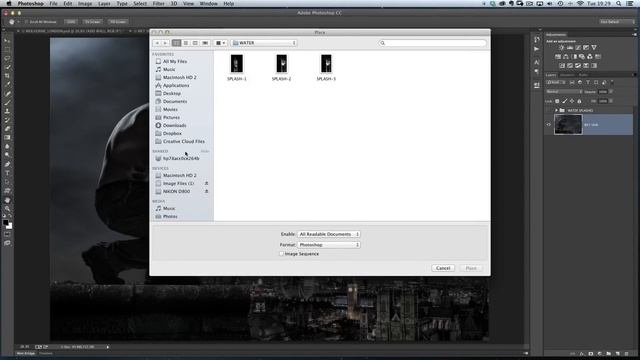Open the layer Fill dropdown arrow
Screen dimensions: 640x360
coord(611,101)
